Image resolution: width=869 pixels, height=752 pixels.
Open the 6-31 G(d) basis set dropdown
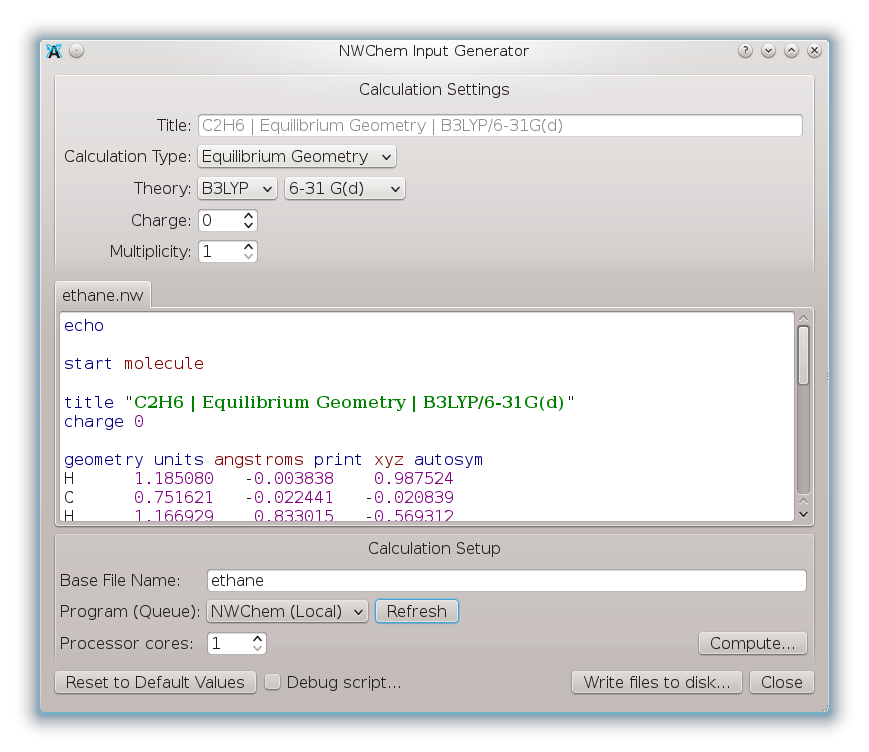[x=345, y=189]
